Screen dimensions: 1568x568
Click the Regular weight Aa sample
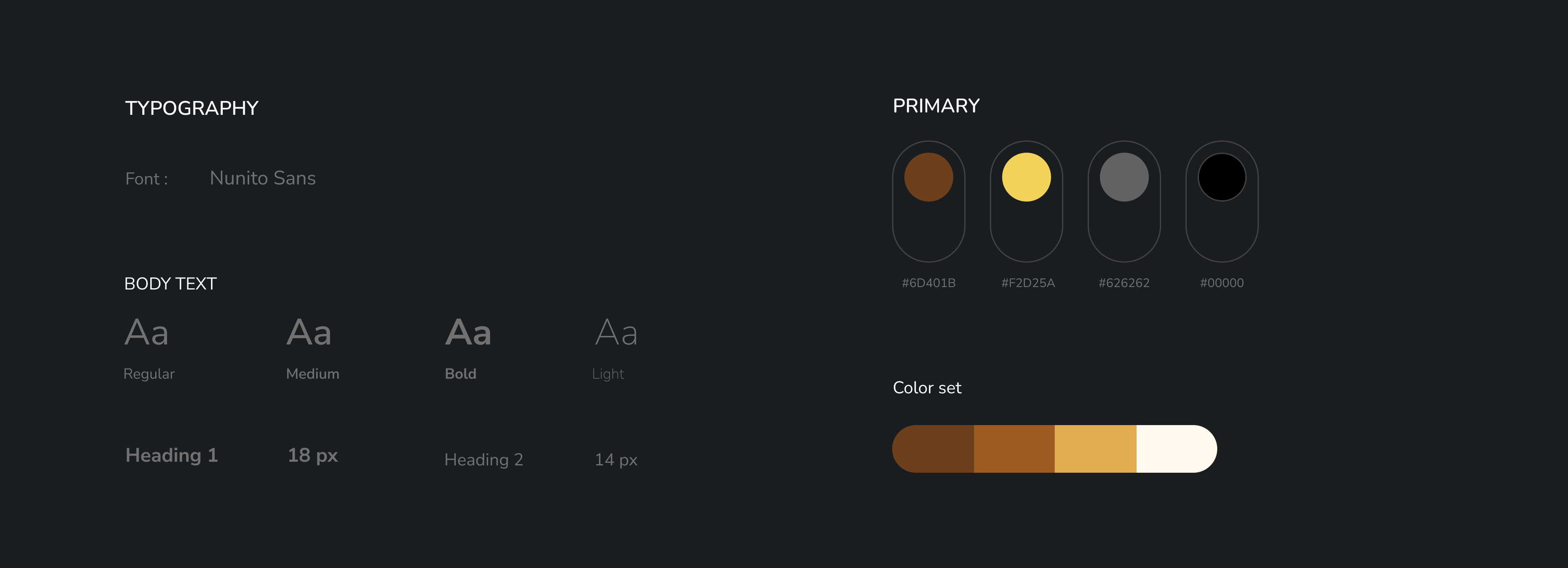point(147,332)
